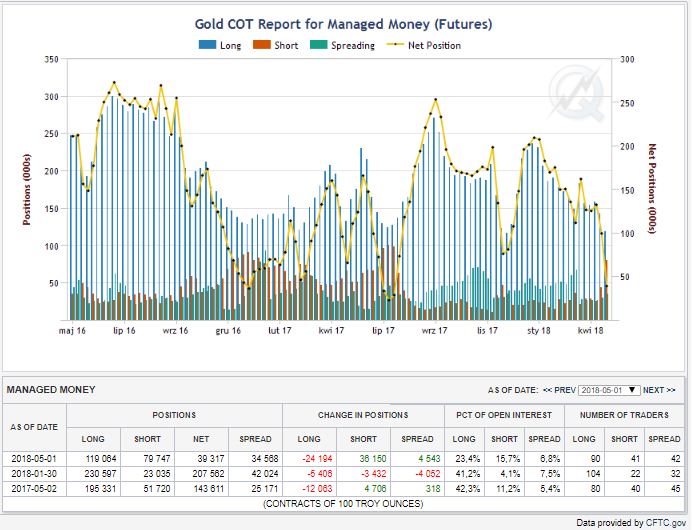
Task: Click short position value 51 720
Action: pos(157,489)
